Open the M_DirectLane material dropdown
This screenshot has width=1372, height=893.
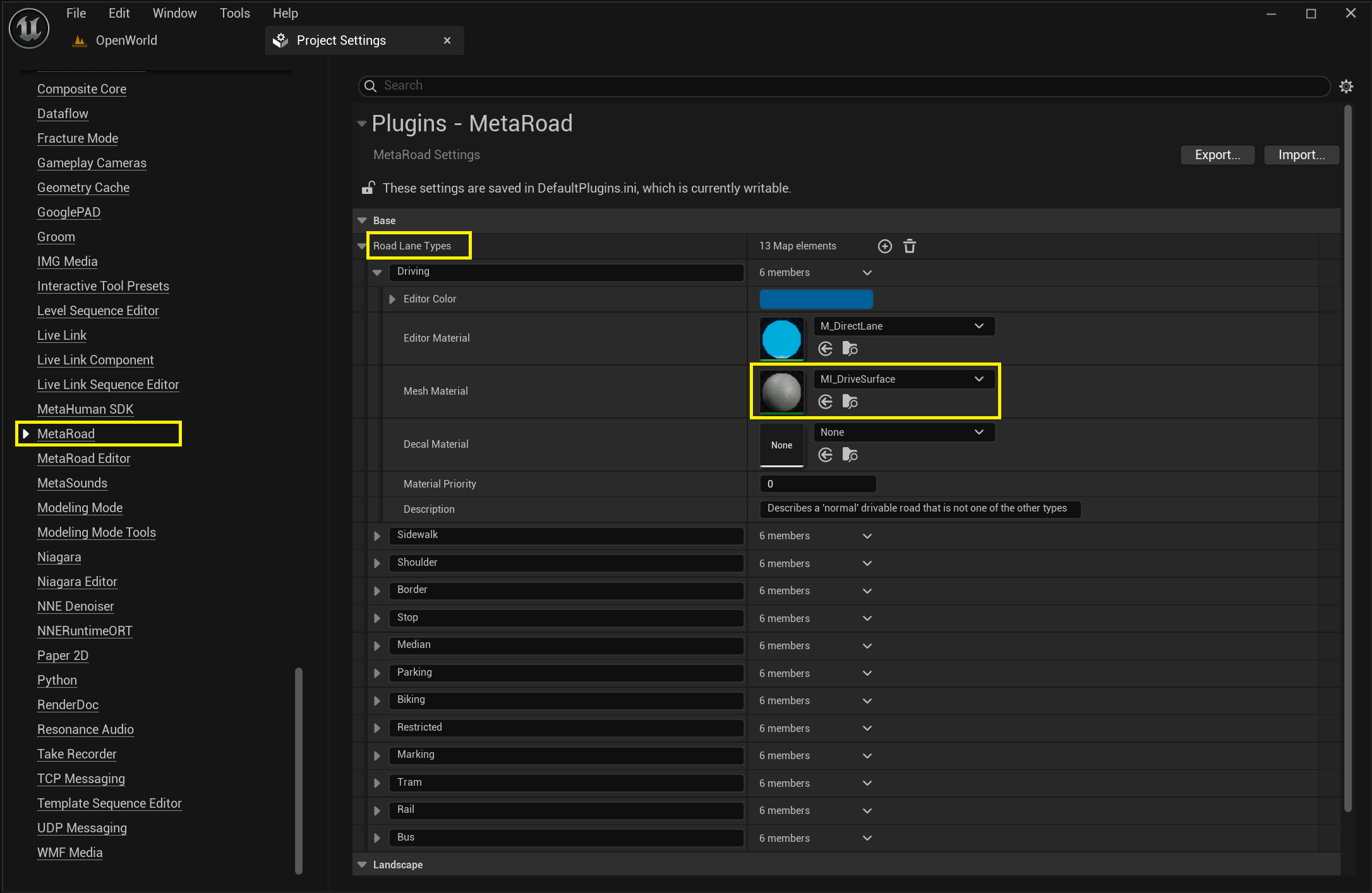click(x=904, y=326)
